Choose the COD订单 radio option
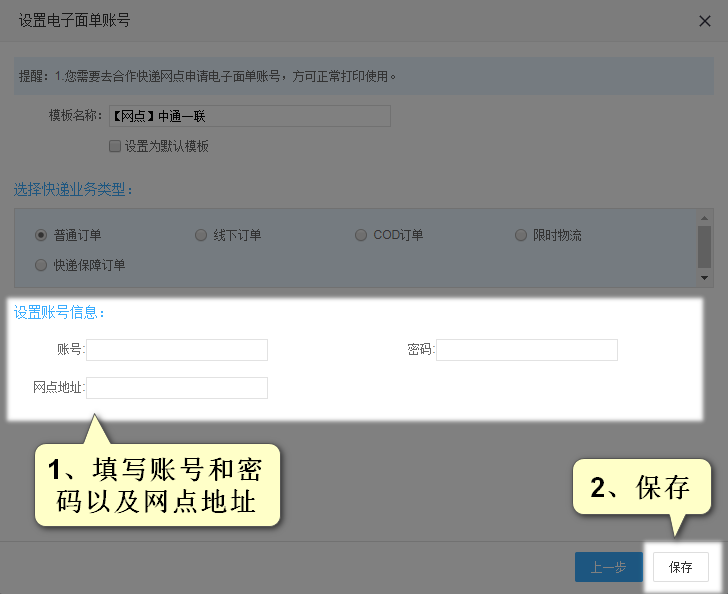Screen dimensions: 728x594 [x=361, y=235]
